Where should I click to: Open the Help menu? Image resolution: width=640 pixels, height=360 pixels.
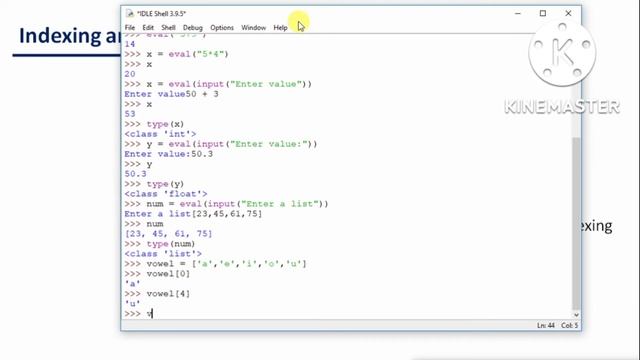[x=280, y=28]
